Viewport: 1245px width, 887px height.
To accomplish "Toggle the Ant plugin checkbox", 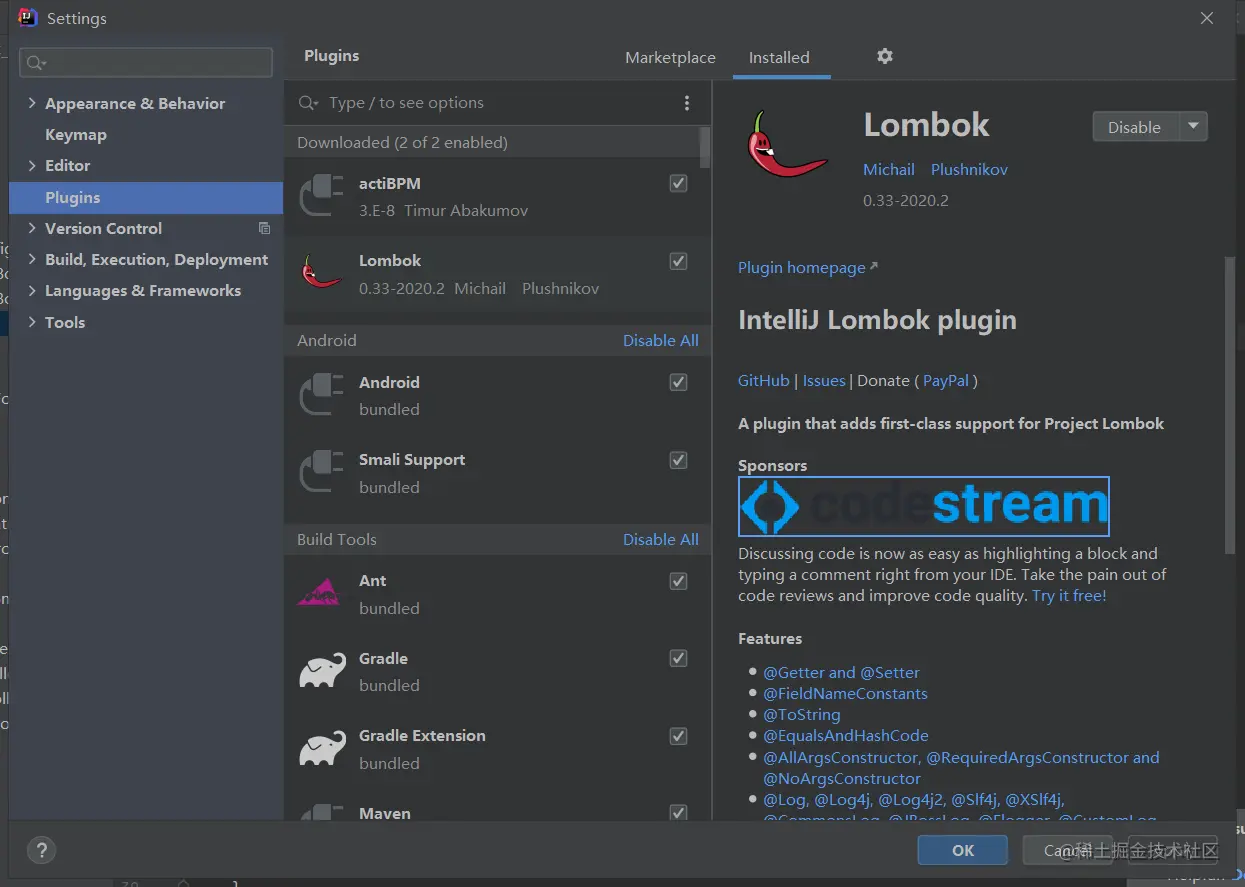I will tap(679, 581).
